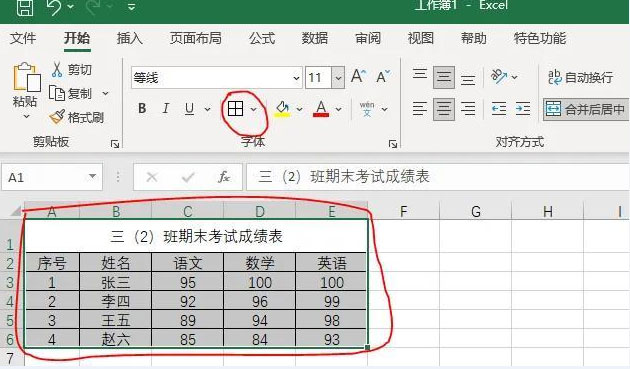Click the 自动换行 wrap text button
The height and width of the screenshot is (369, 630).
pos(581,77)
